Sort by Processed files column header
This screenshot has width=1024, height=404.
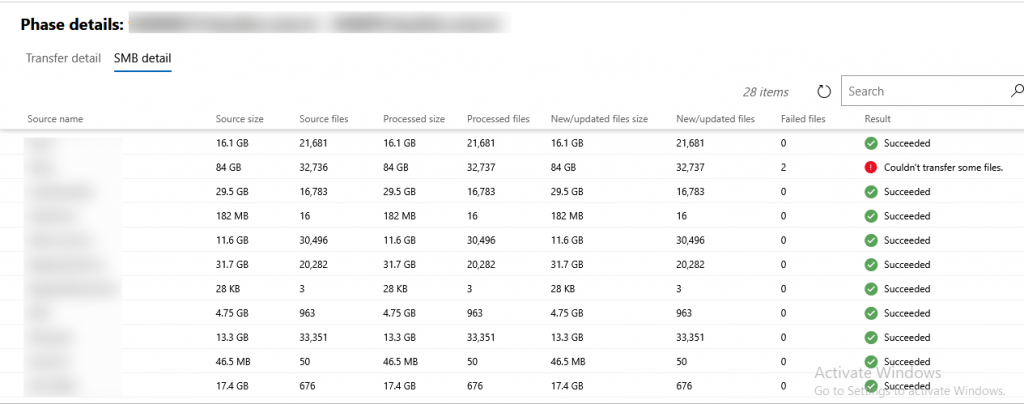498,119
